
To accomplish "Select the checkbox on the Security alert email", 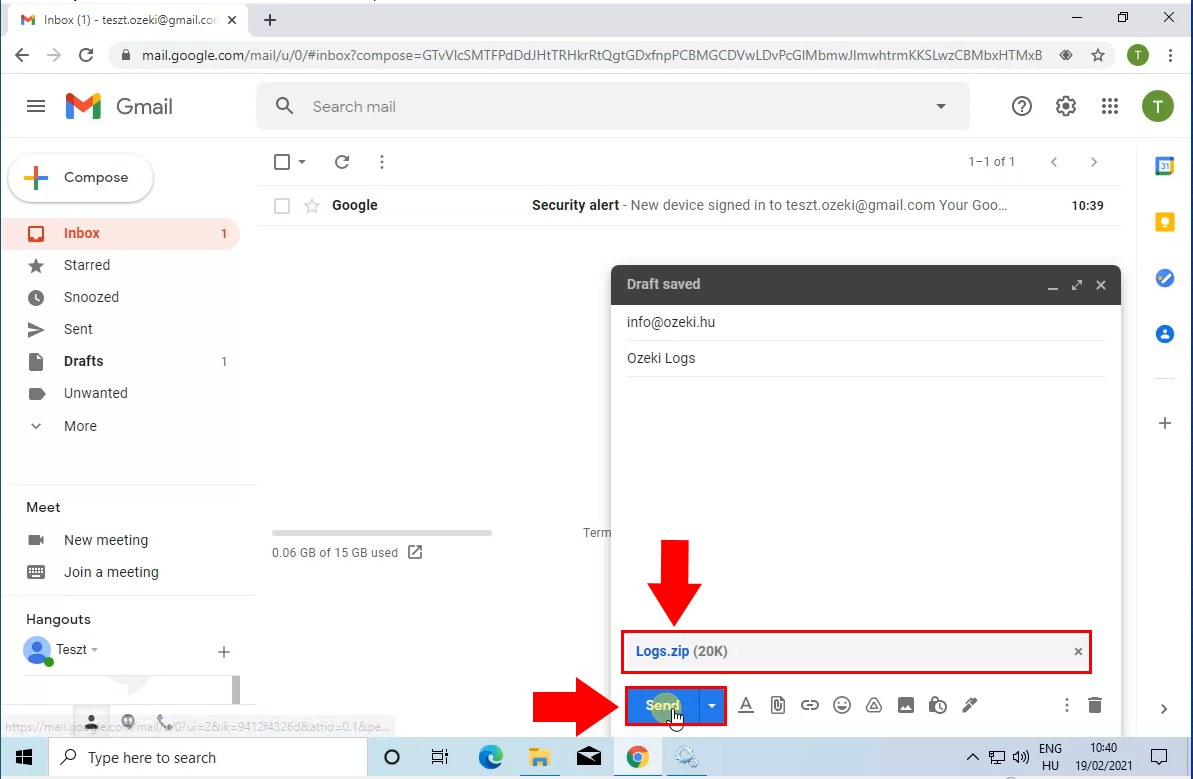I will tap(281, 205).
